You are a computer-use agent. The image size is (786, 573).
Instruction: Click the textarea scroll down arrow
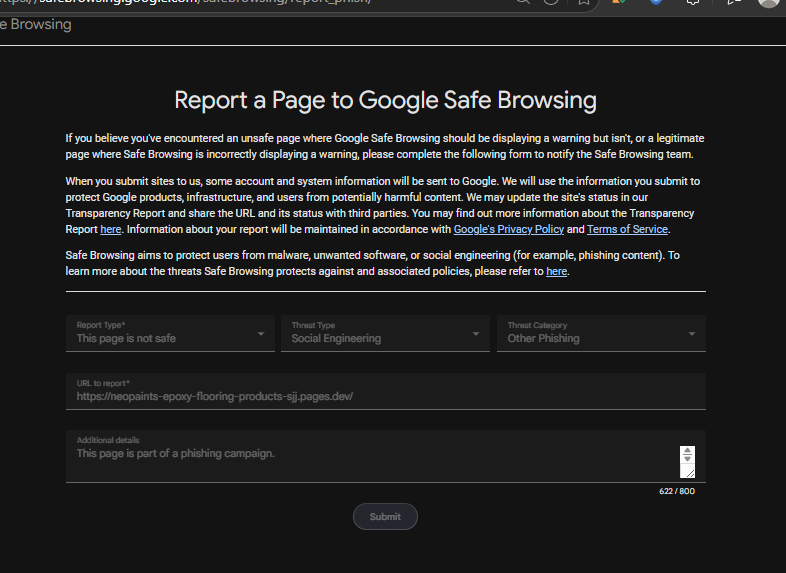pos(687,458)
